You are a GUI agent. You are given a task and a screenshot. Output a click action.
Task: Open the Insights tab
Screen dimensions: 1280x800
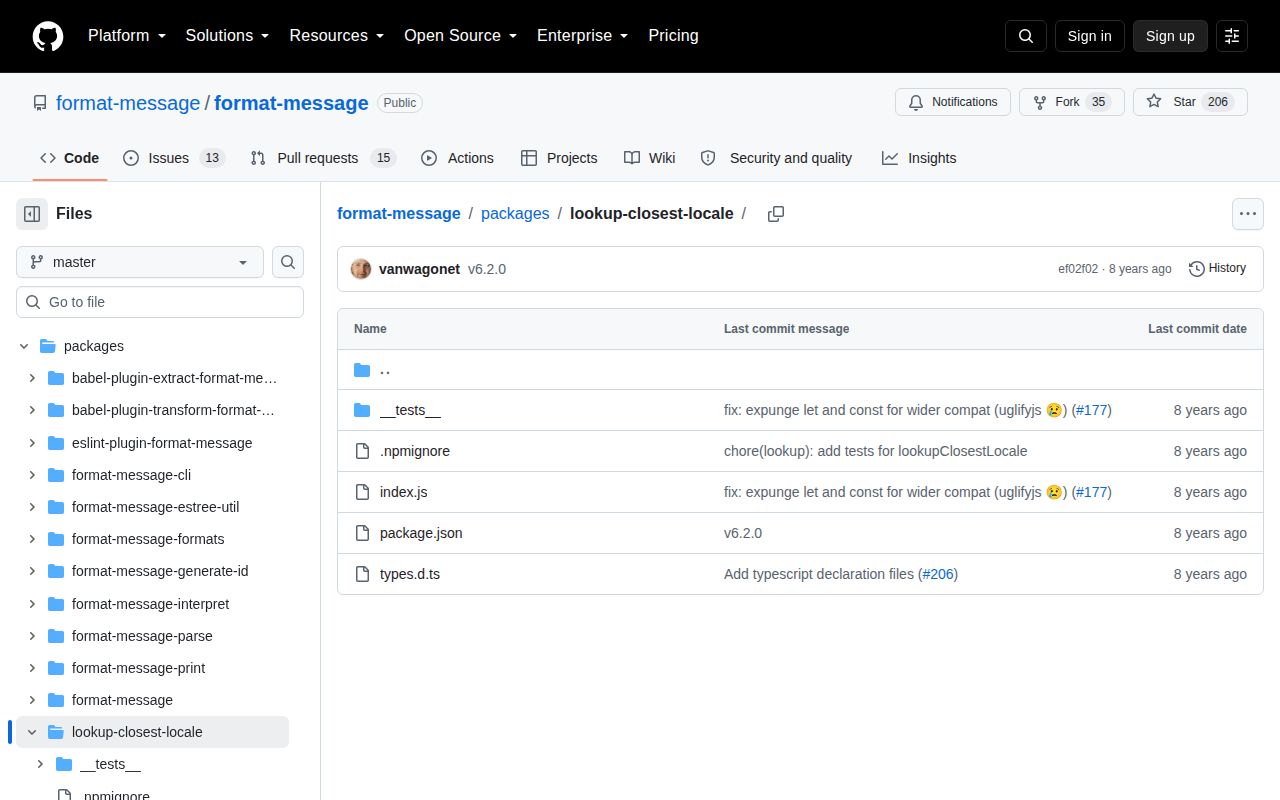(x=919, y=158)
